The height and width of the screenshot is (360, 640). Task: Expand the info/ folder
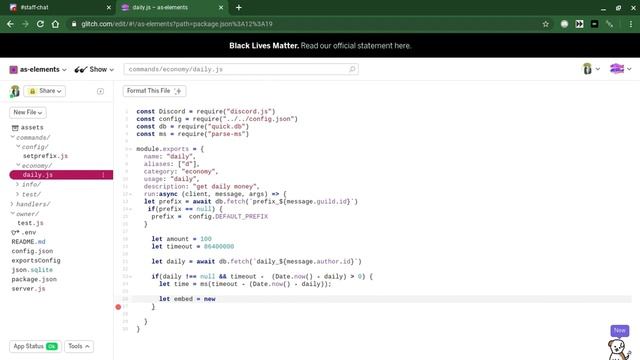(29, 184)
